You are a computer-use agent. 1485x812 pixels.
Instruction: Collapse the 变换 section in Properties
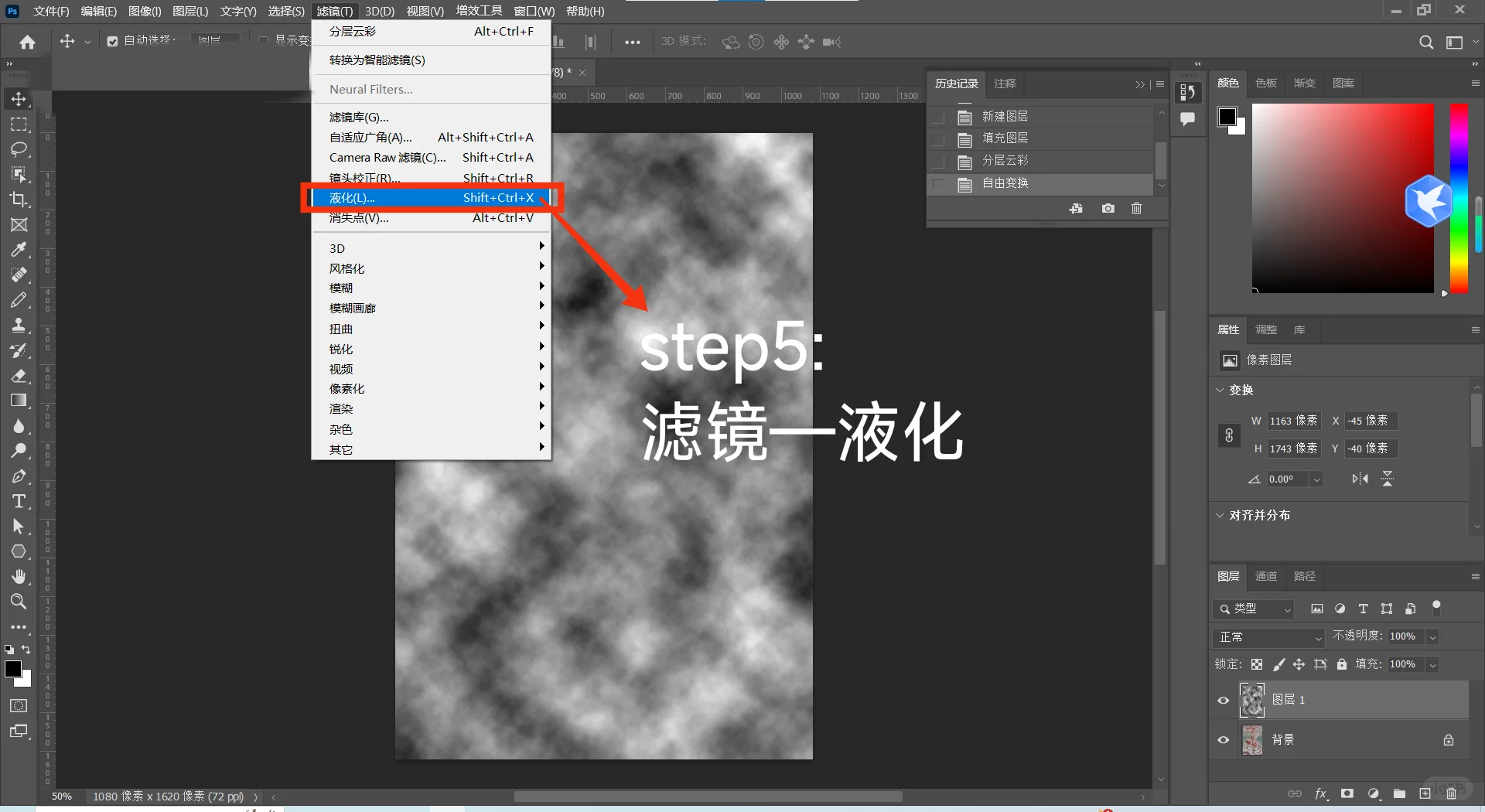click(1220, 390)
